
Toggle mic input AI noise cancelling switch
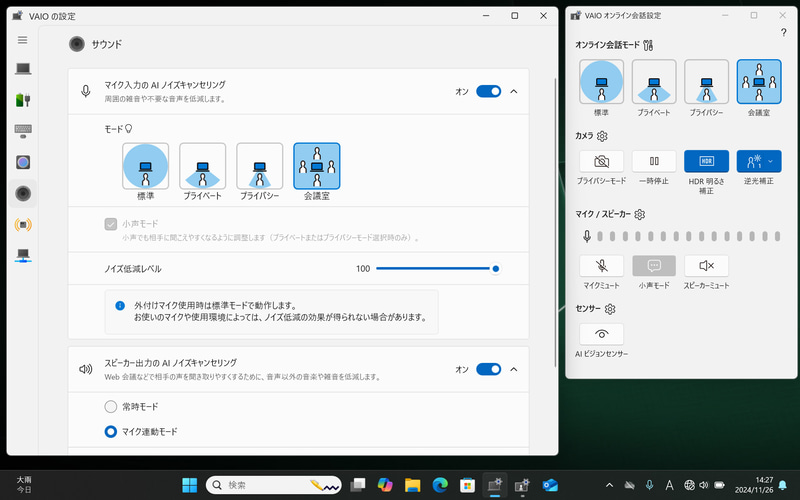point(488,91)
